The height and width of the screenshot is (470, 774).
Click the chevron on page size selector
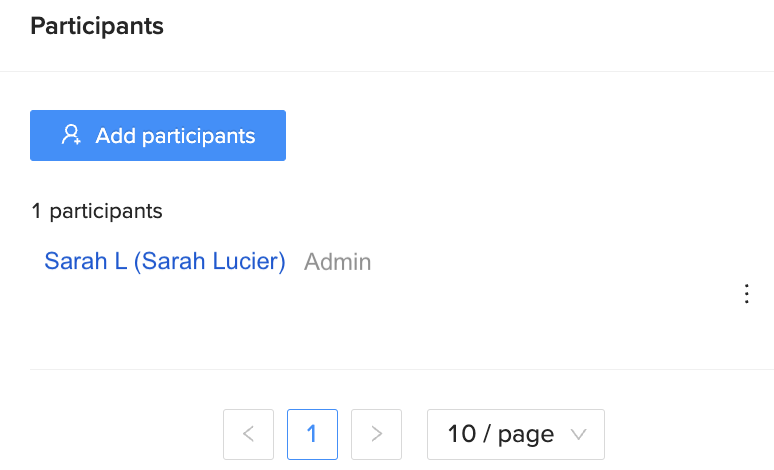pos(579,434)
